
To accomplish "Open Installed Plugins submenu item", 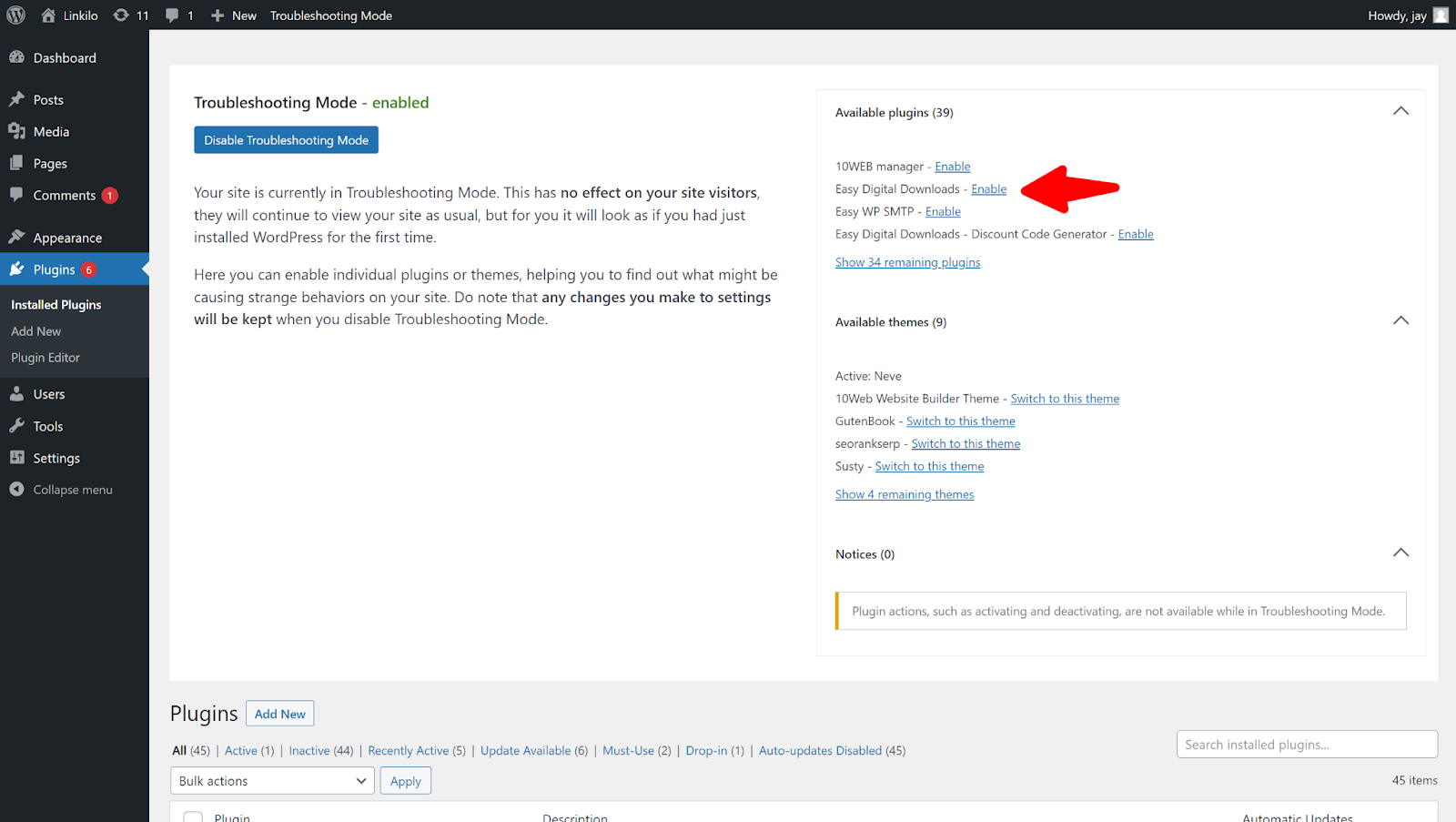I will point(56,305).
